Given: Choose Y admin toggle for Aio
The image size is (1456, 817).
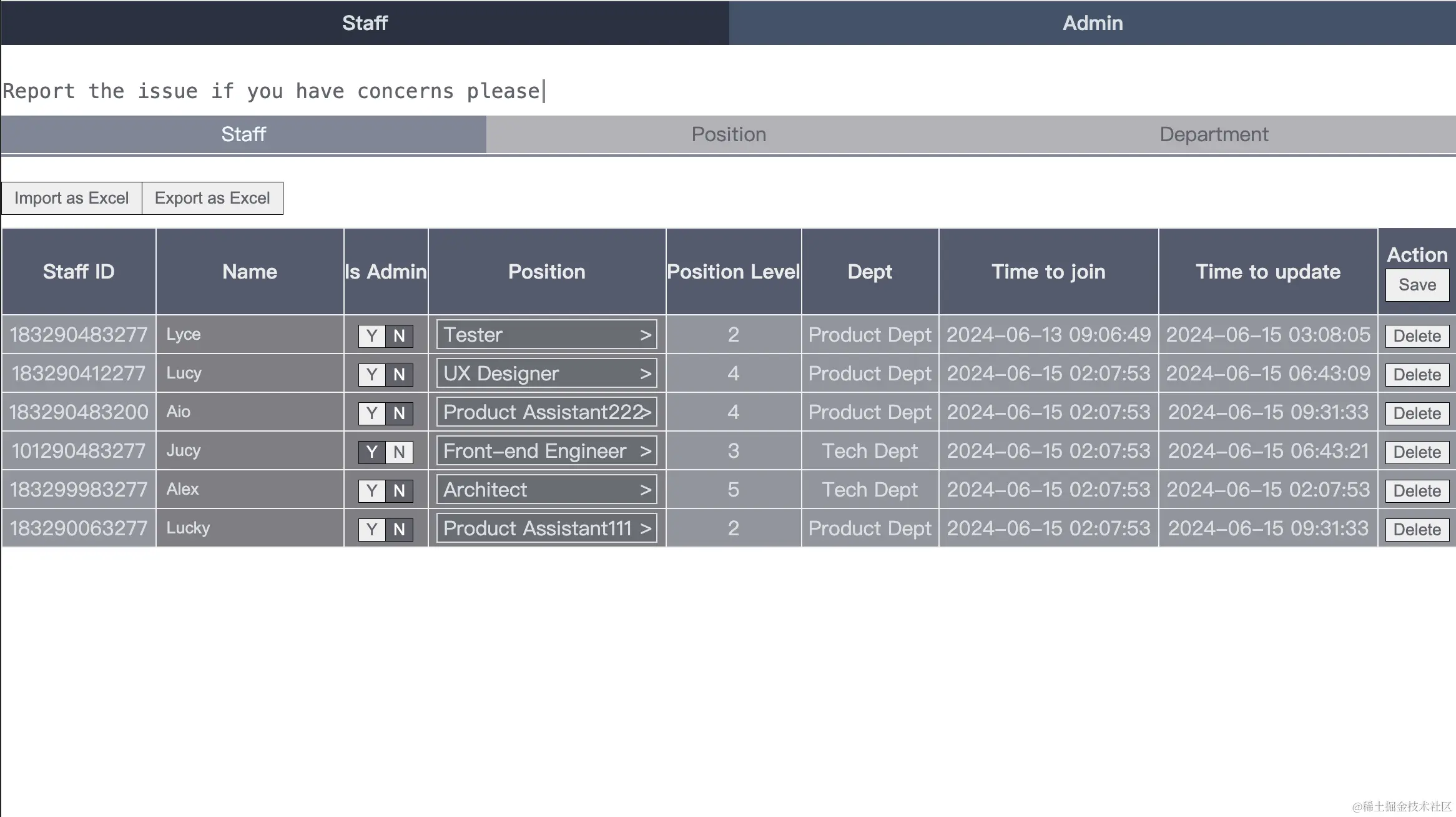Looking at the screenshot, I should click(371, 413).
